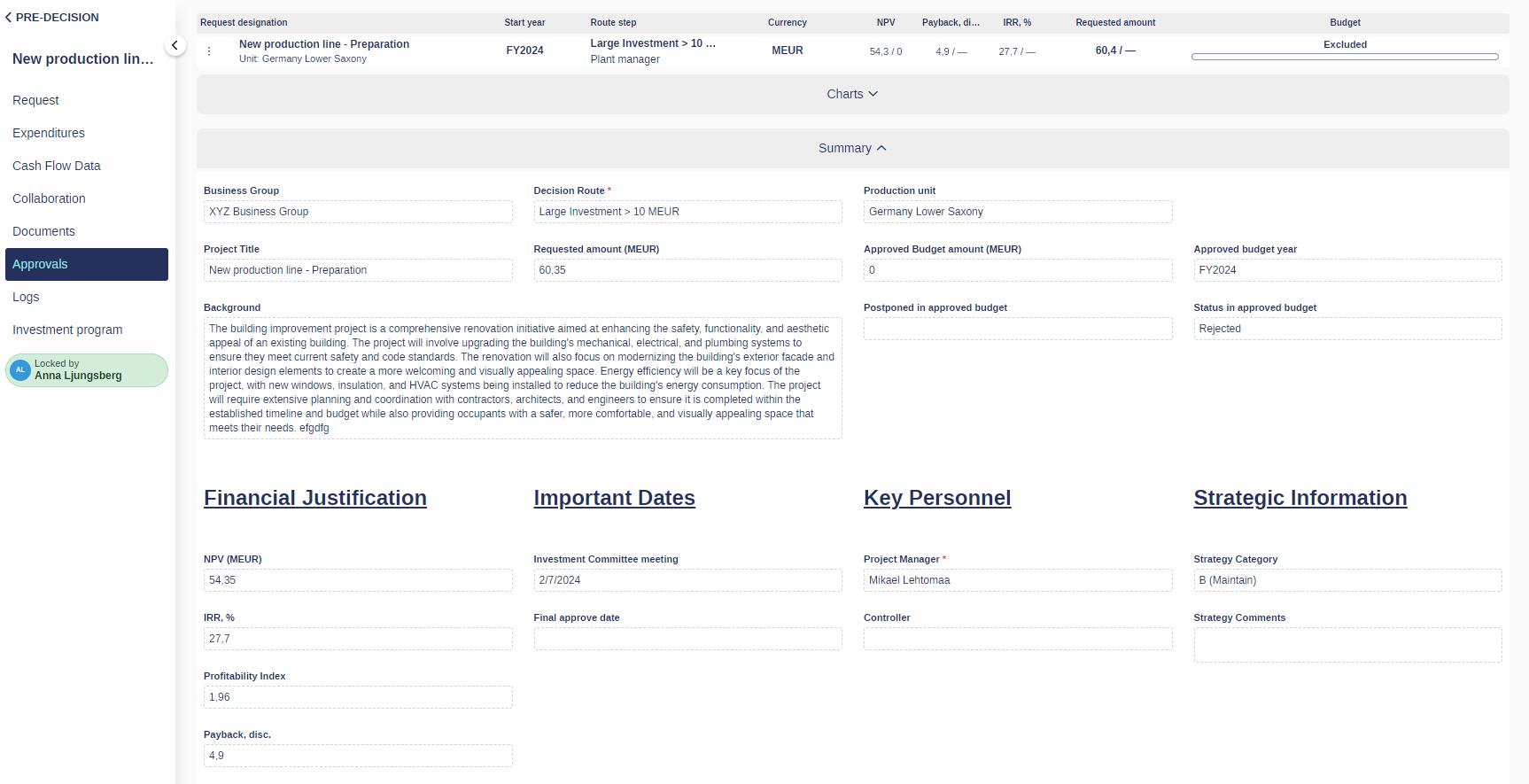The height and width of the screenshot is (784, 1529).
Task: Click the Final approve date field
Action: pyautogui.click(x=687, y=639)
